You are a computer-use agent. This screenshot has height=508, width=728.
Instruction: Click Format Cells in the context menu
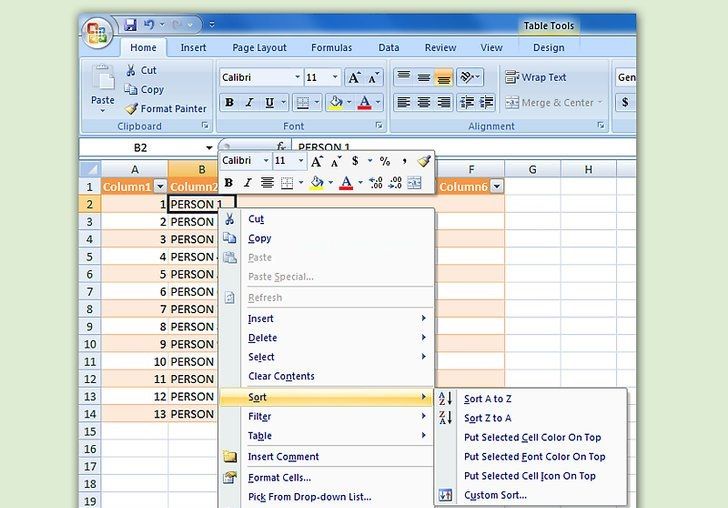click(279, 477)
